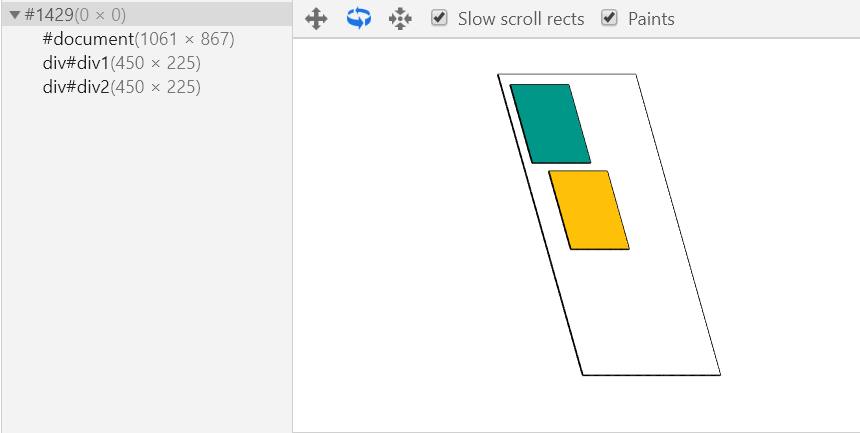Click the yellow layer in 3D view
Viewport: 860px width, 433px height.
click(x=589, y=209)
